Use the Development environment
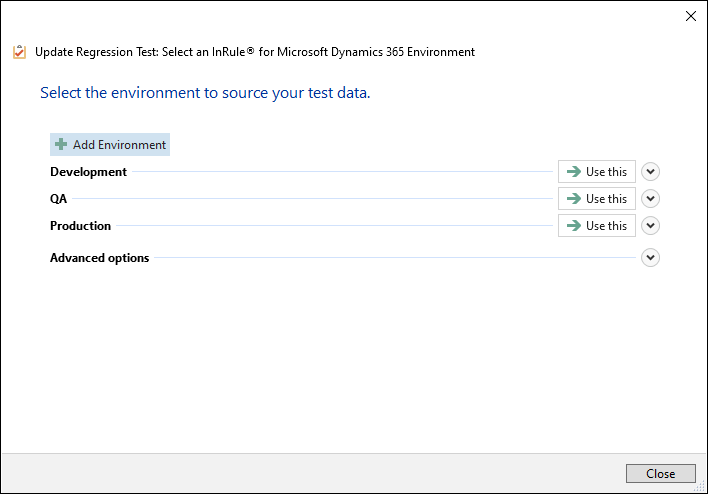 pyautogui.click(x=596, y=172)
